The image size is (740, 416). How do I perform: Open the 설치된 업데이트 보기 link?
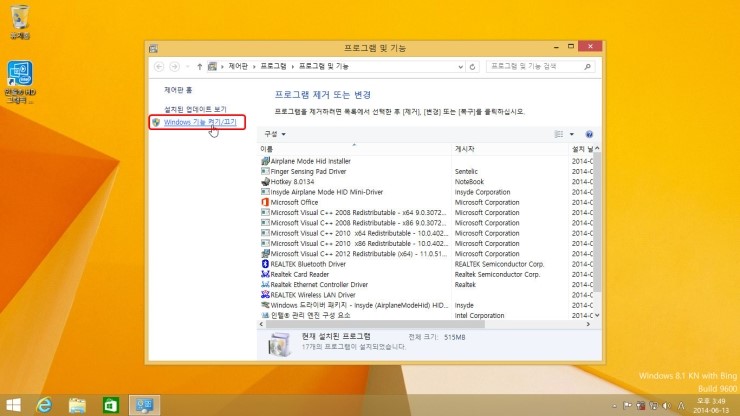[195, 109]
